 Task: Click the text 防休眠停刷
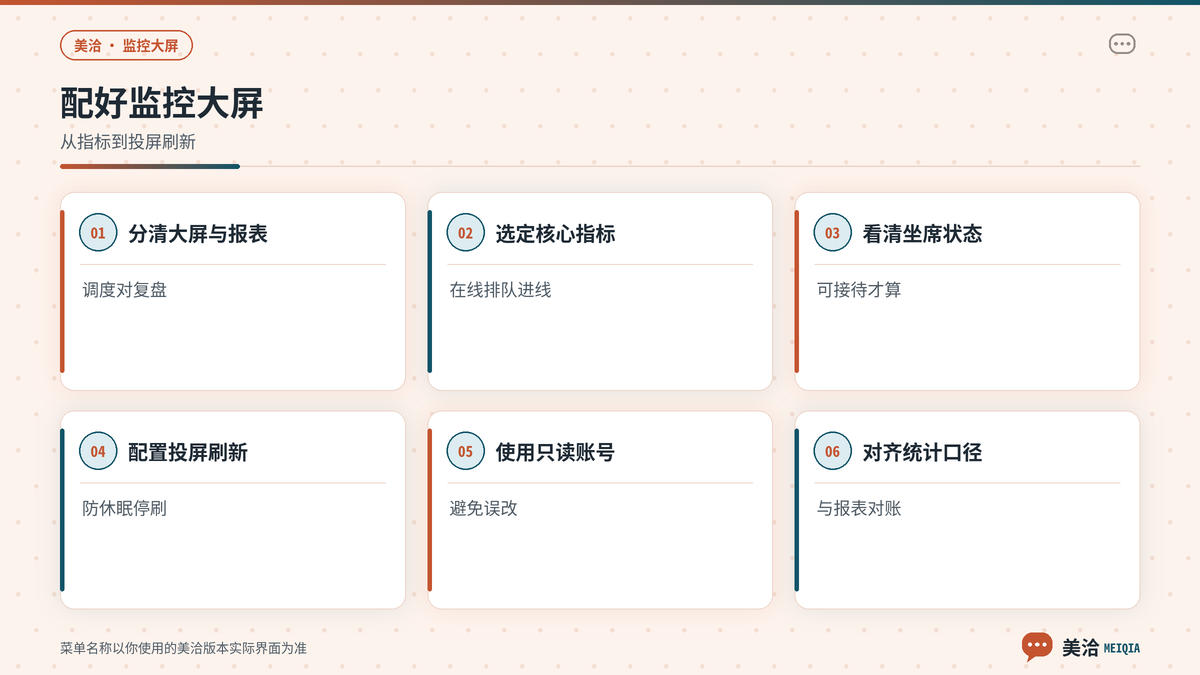pyautogui.click(x=125, y=509)
